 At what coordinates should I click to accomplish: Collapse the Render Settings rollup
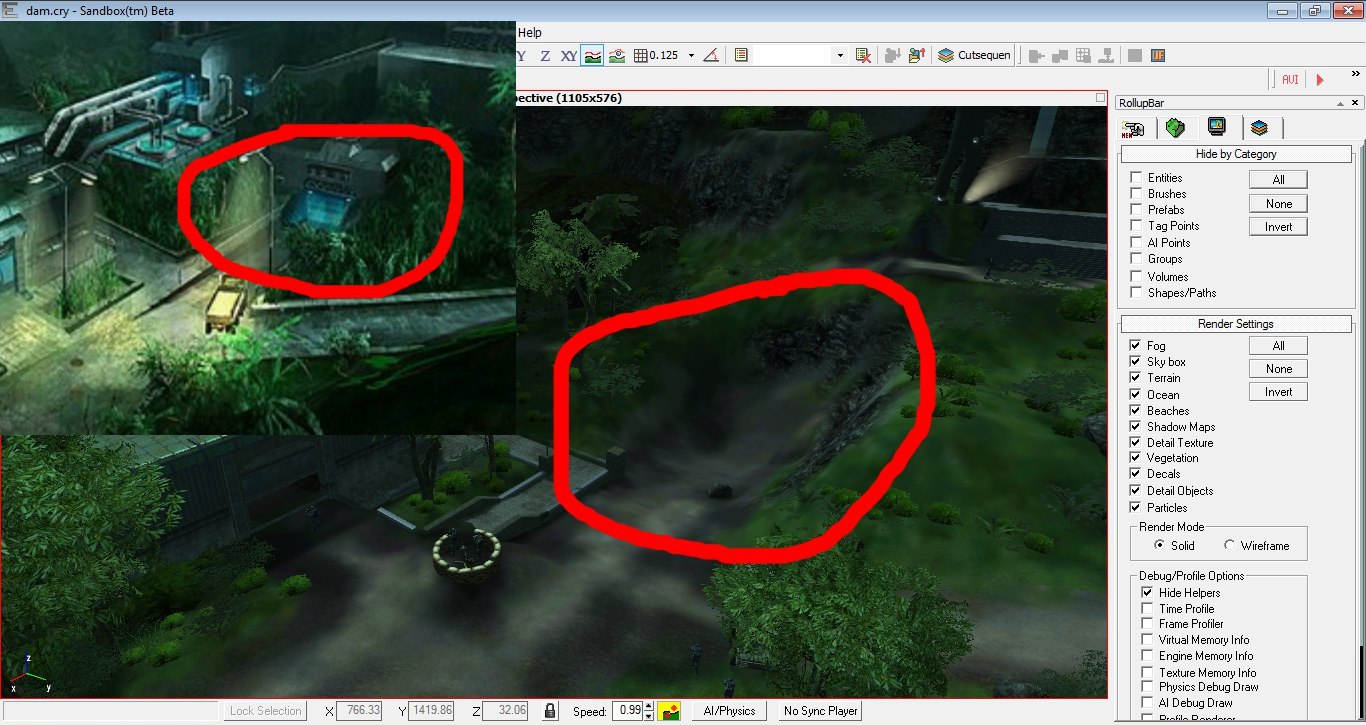[1235, 324]
